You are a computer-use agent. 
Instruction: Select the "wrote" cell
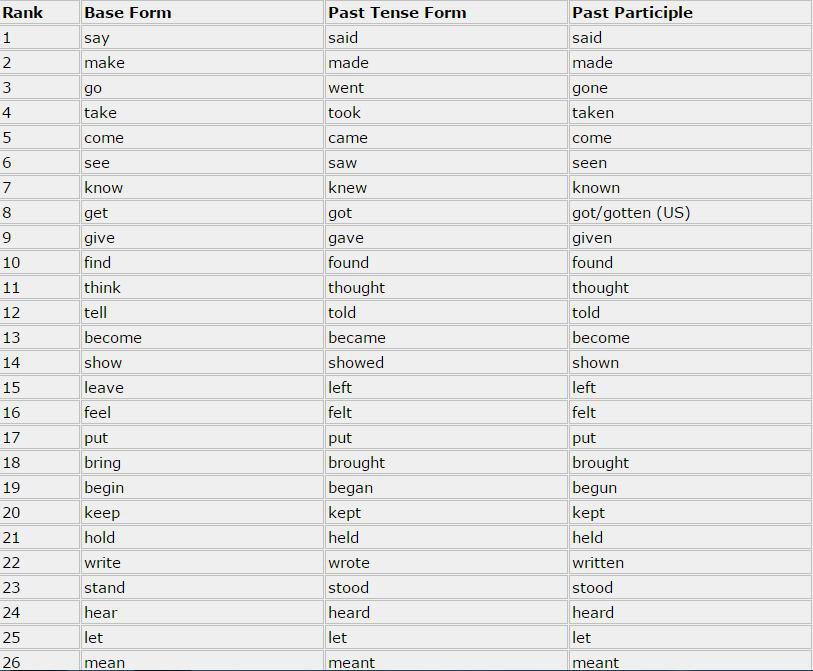349,563
